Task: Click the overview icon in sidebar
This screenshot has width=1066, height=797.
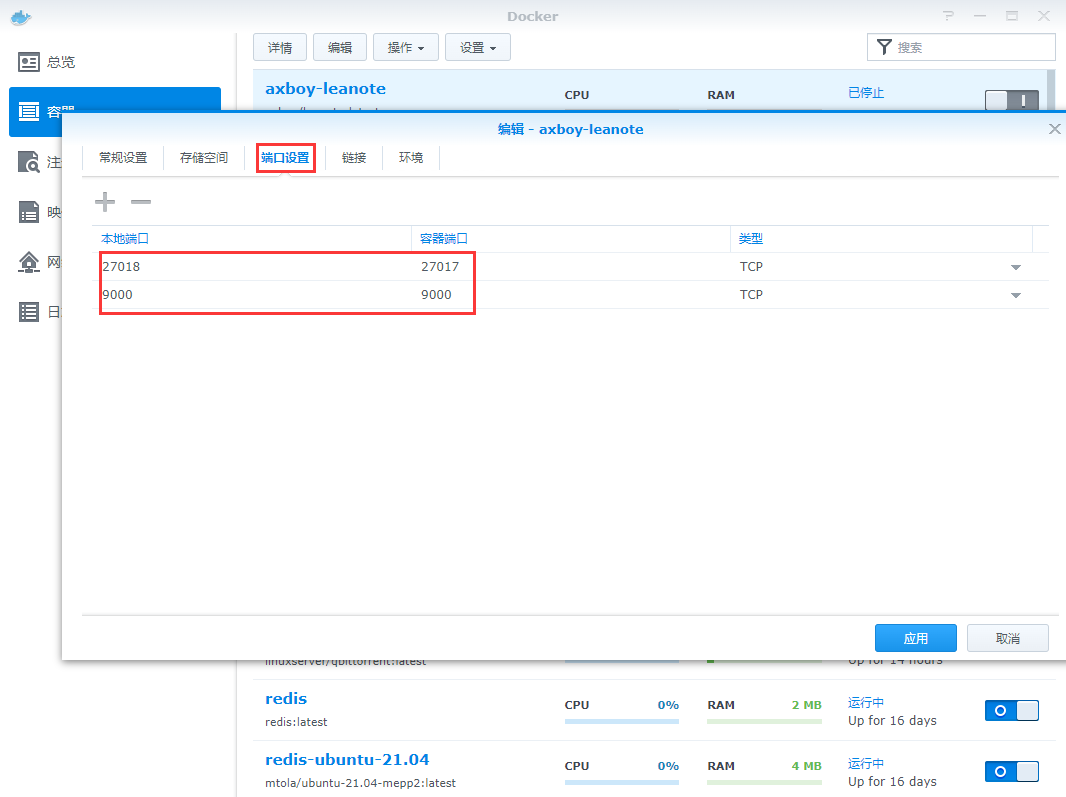Action: [x=30, y=62]
